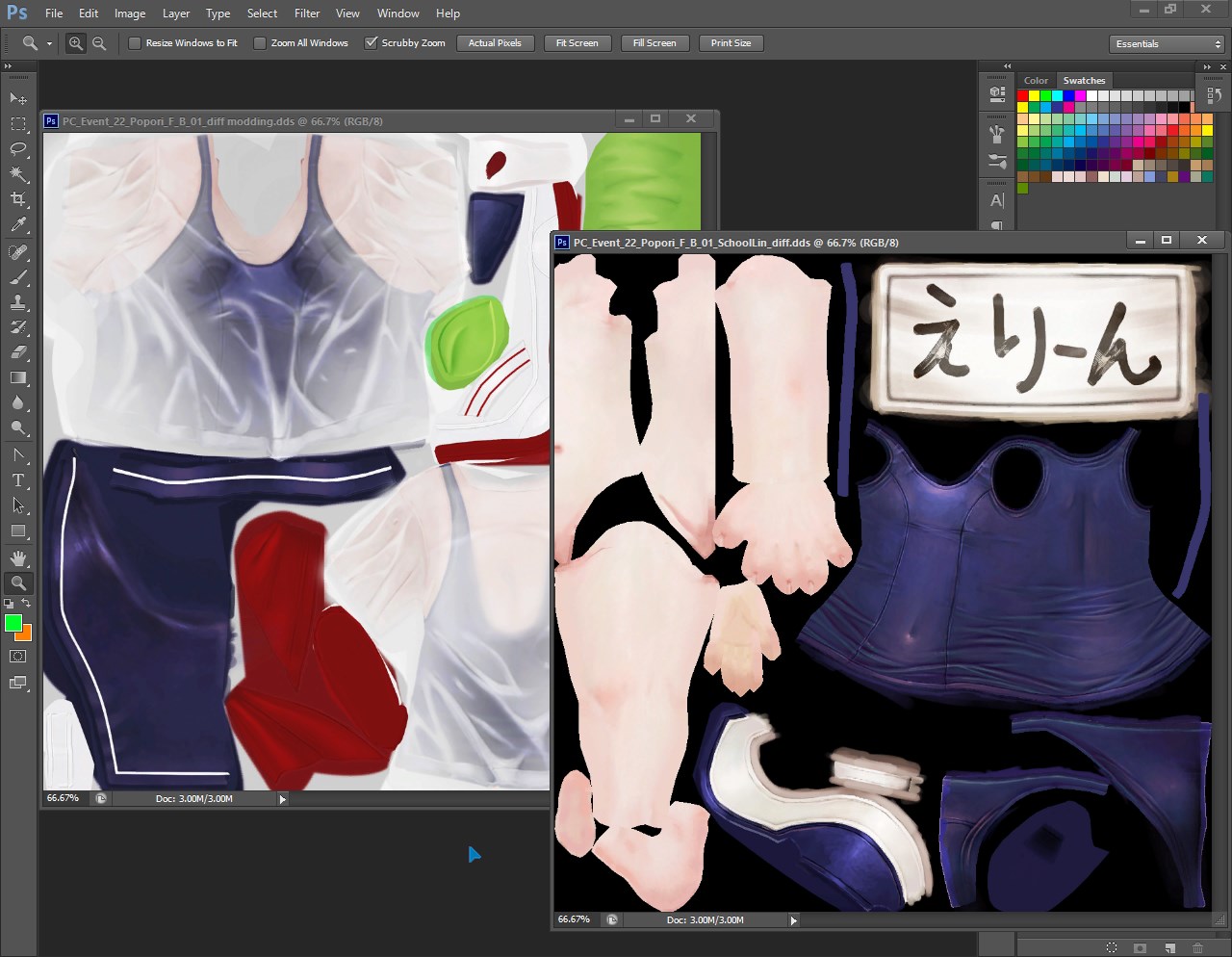Select the Brush tool

pyautogui.click(x=18, y=277)
